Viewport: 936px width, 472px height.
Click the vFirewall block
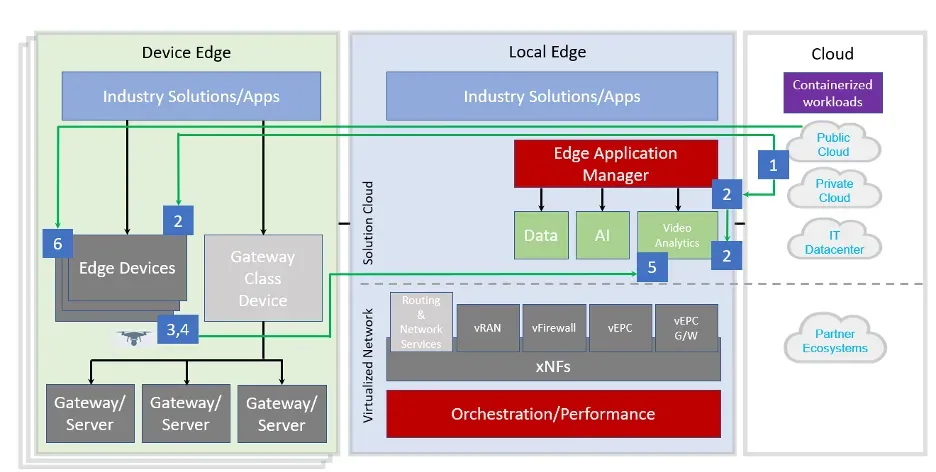pos(552,328)
